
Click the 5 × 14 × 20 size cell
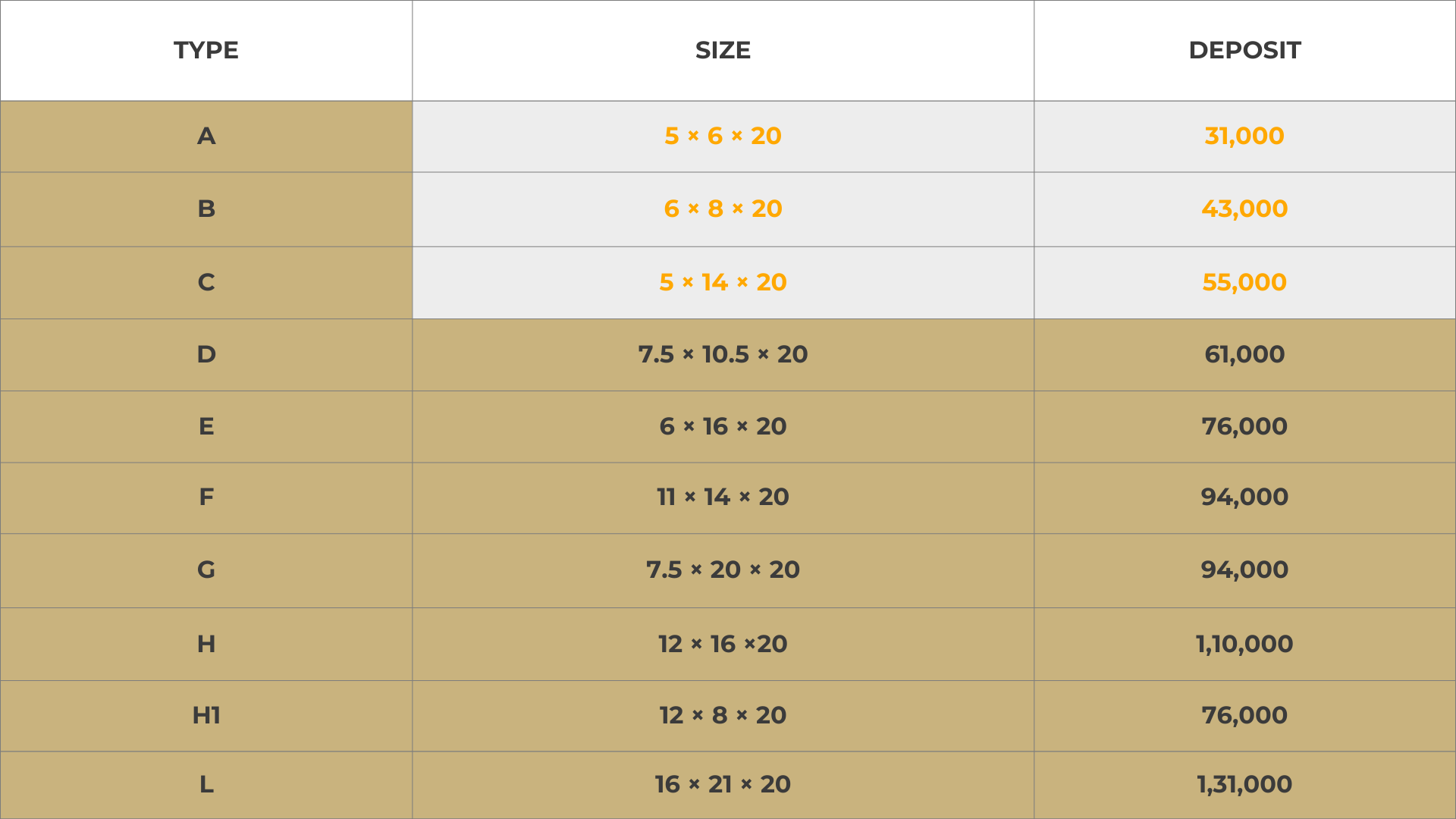point(723,282)
